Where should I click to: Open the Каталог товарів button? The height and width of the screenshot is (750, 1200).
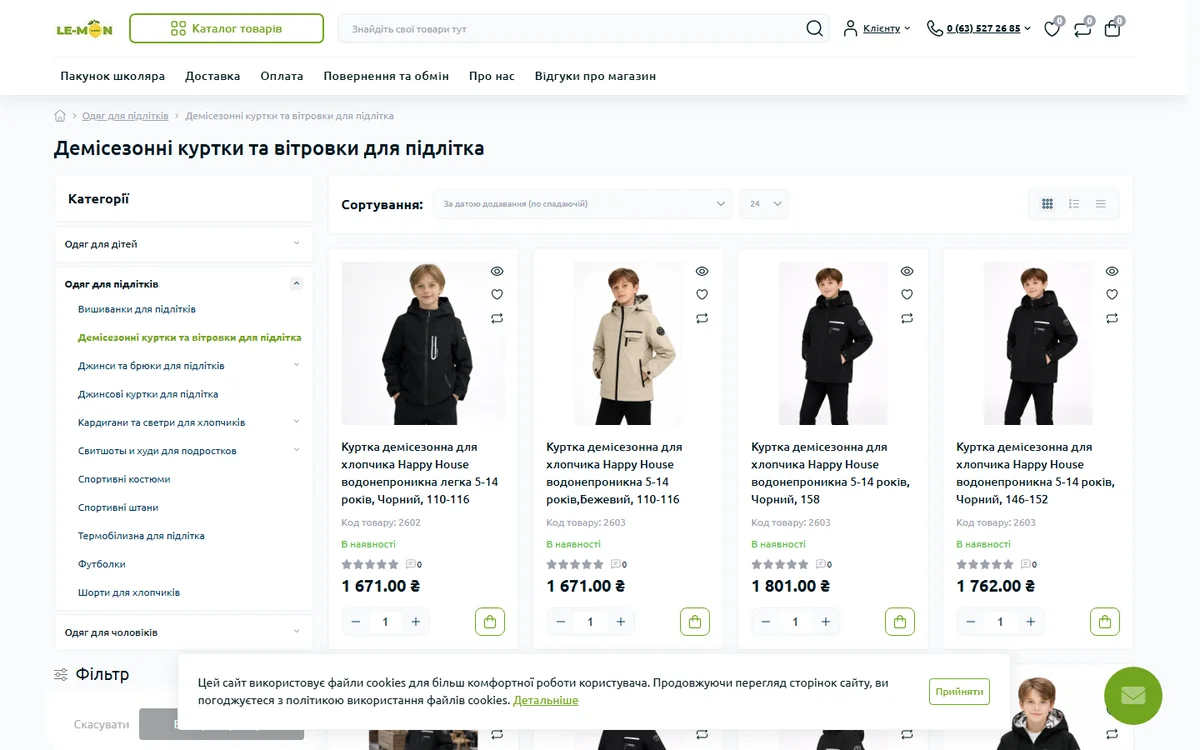pyautogui.click(x=226, y=28)
